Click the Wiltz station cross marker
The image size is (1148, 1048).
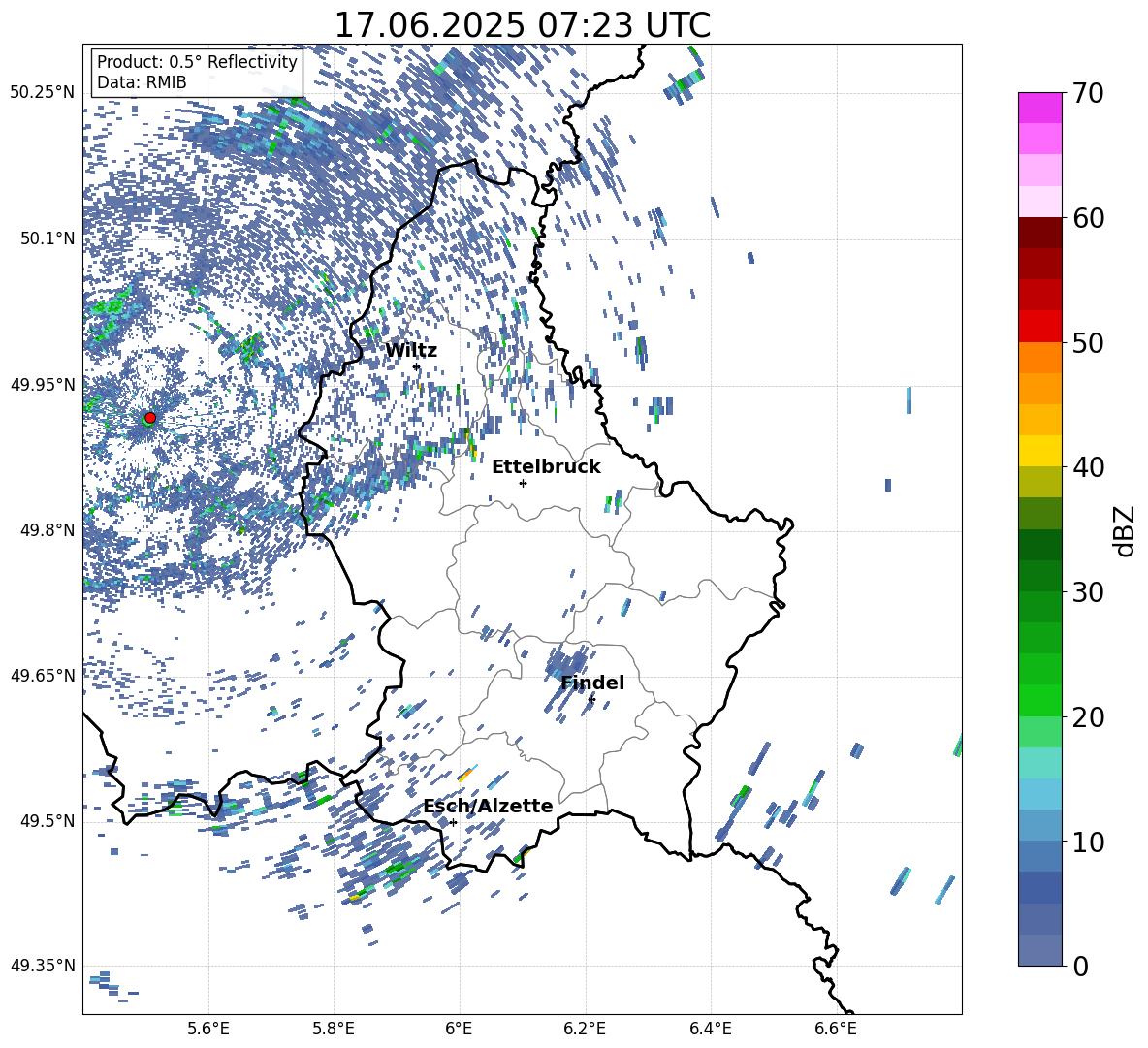pyautogui.click(x=417, y=366)
